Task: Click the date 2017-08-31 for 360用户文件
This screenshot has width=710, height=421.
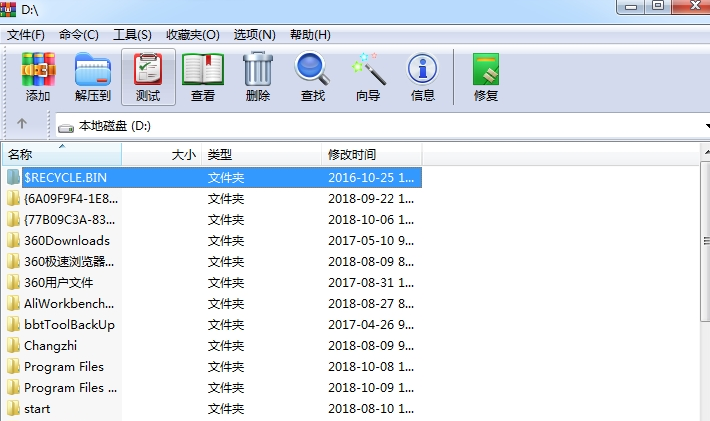Action: click(x=371, y=282)
